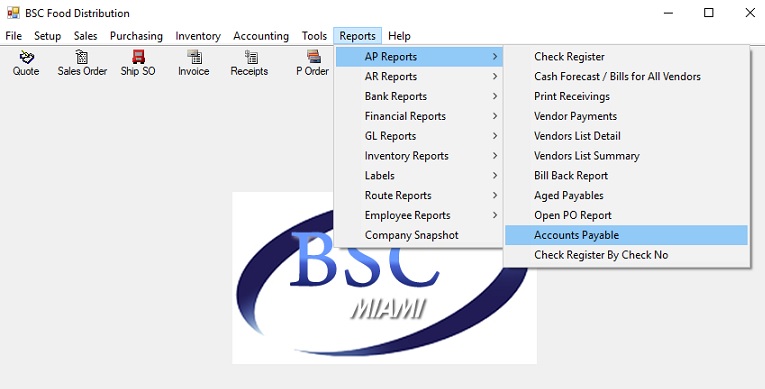The height and width of the screenshot is (389, 765).
Task: Open the Print Receivings report
Action: pyautogui.click(x=626, y=97)
